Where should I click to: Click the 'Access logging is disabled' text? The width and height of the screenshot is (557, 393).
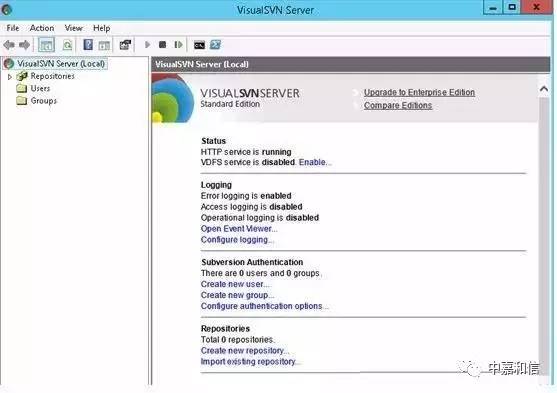252,206
